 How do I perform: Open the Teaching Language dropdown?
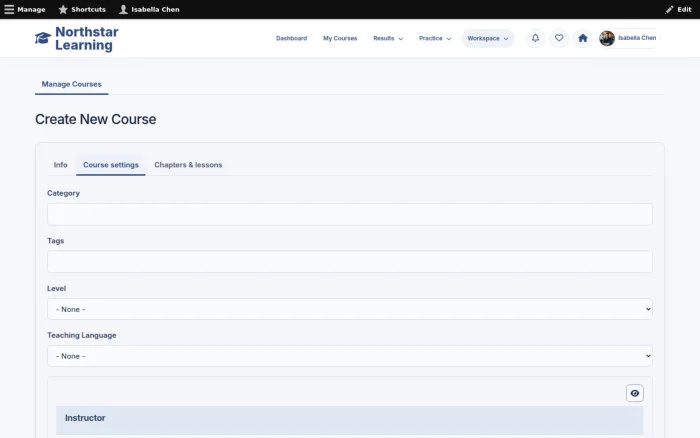pyautogui.click(x=350, y=356)
